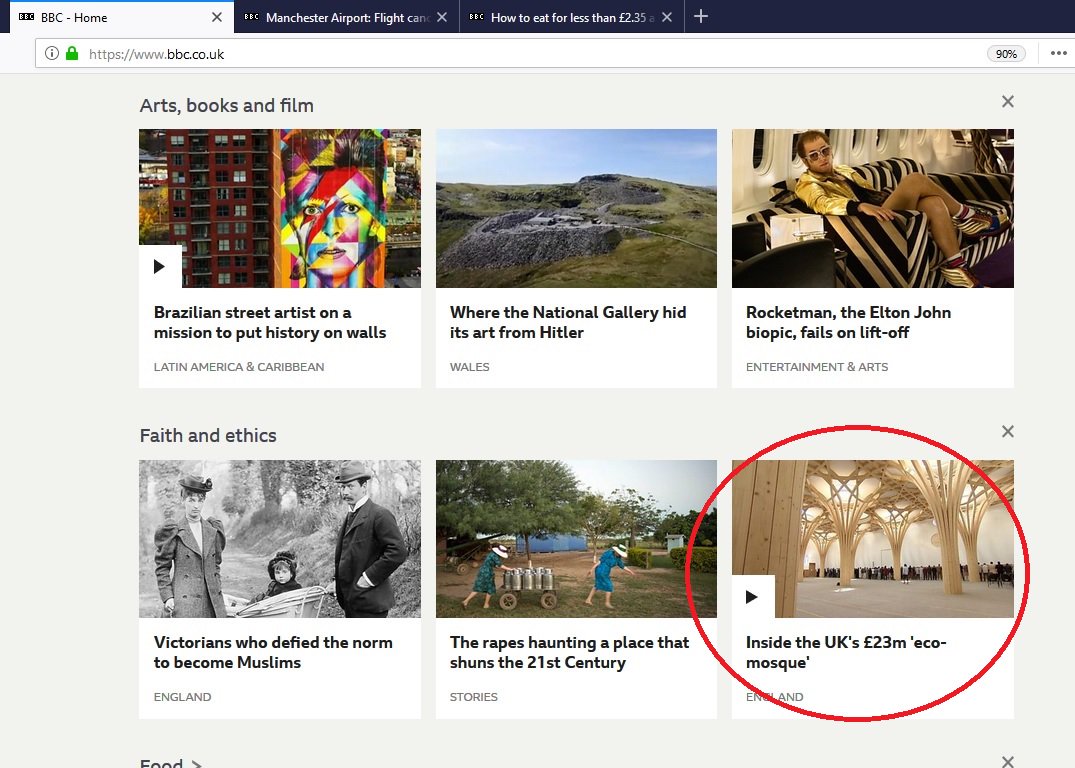Dismiss the Food section
1075x768 pixels.
tap(1007, 761)
